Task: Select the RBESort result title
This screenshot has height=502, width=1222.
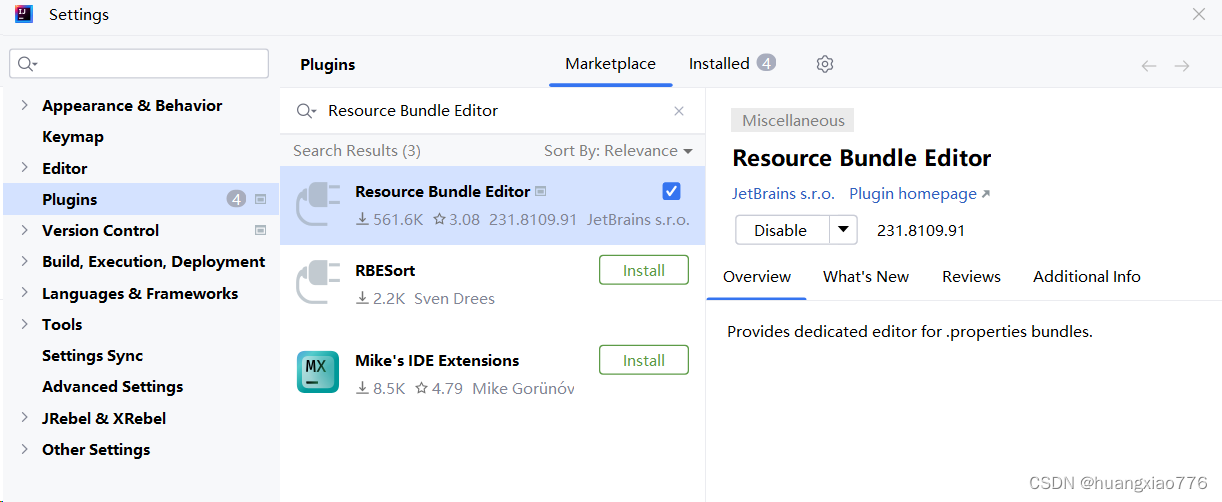Action: tap(385, 271)
